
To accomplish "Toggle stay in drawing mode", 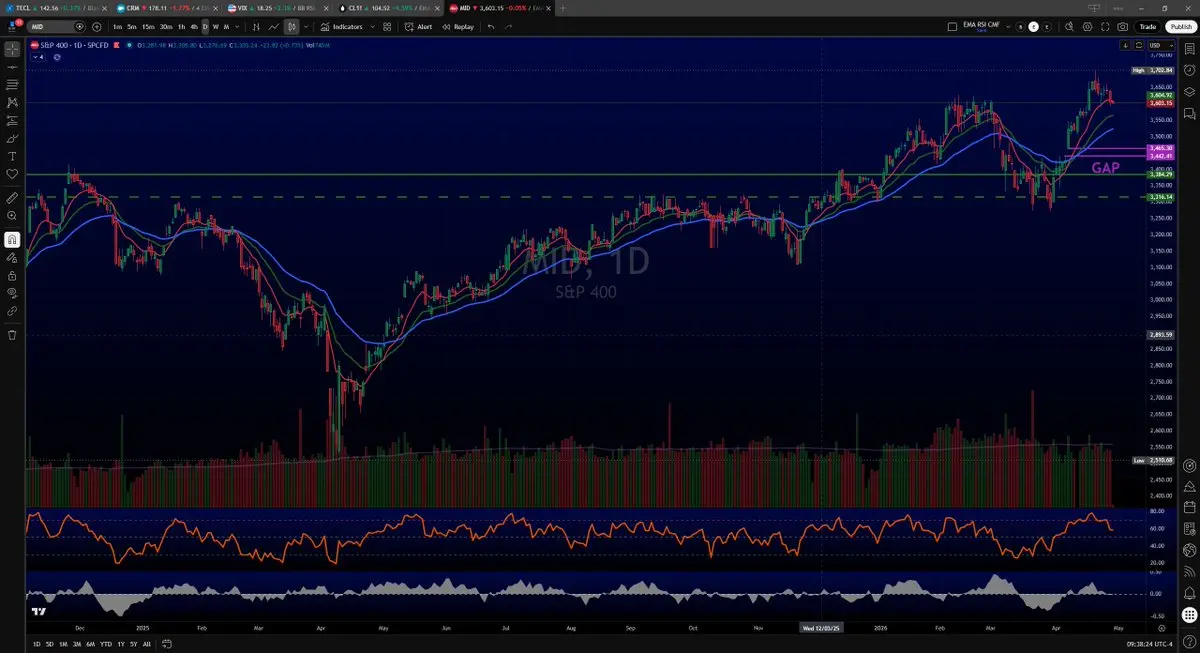I will 12,258.
